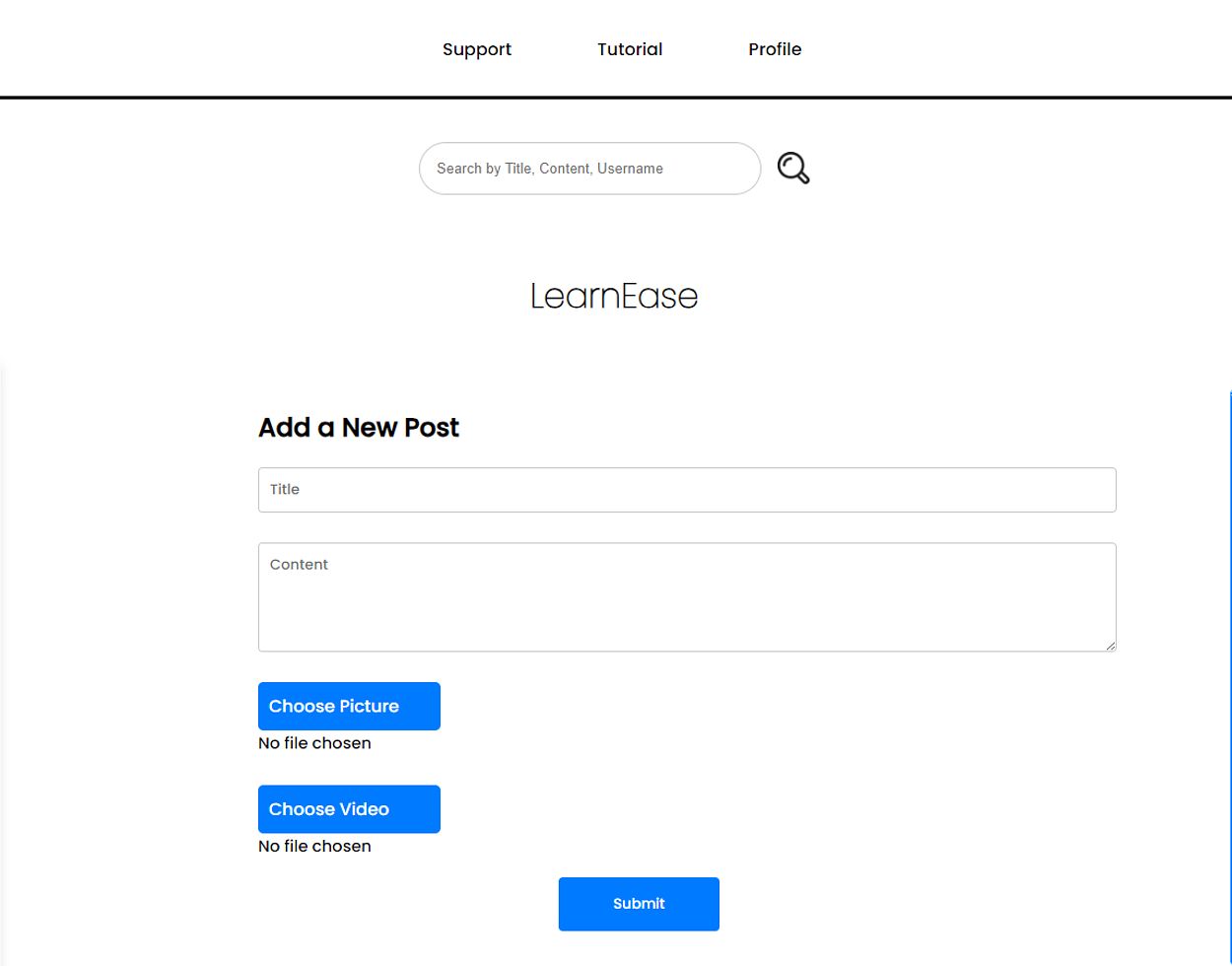Click into the Title input field
This screenshot has width=1232, height=966.
[687, 490]
